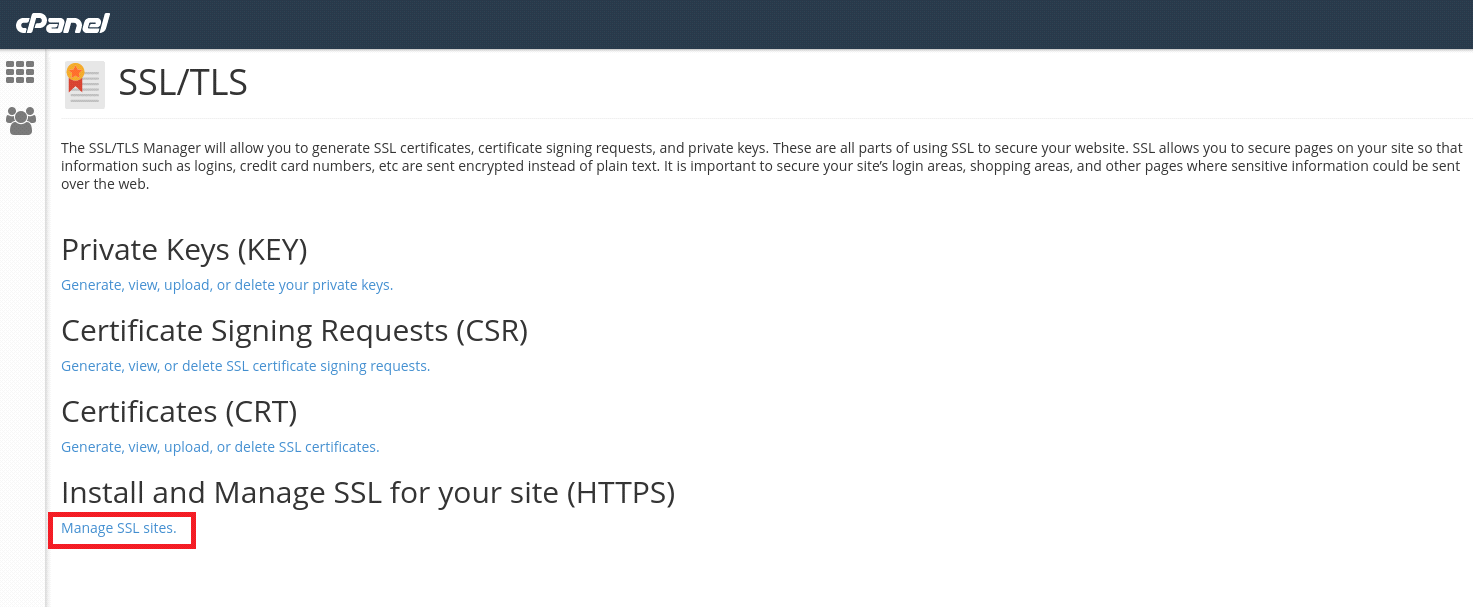Click the SSL/TLS Manager description paragraph
The image size is (1473, 607).
coord(762,166)
